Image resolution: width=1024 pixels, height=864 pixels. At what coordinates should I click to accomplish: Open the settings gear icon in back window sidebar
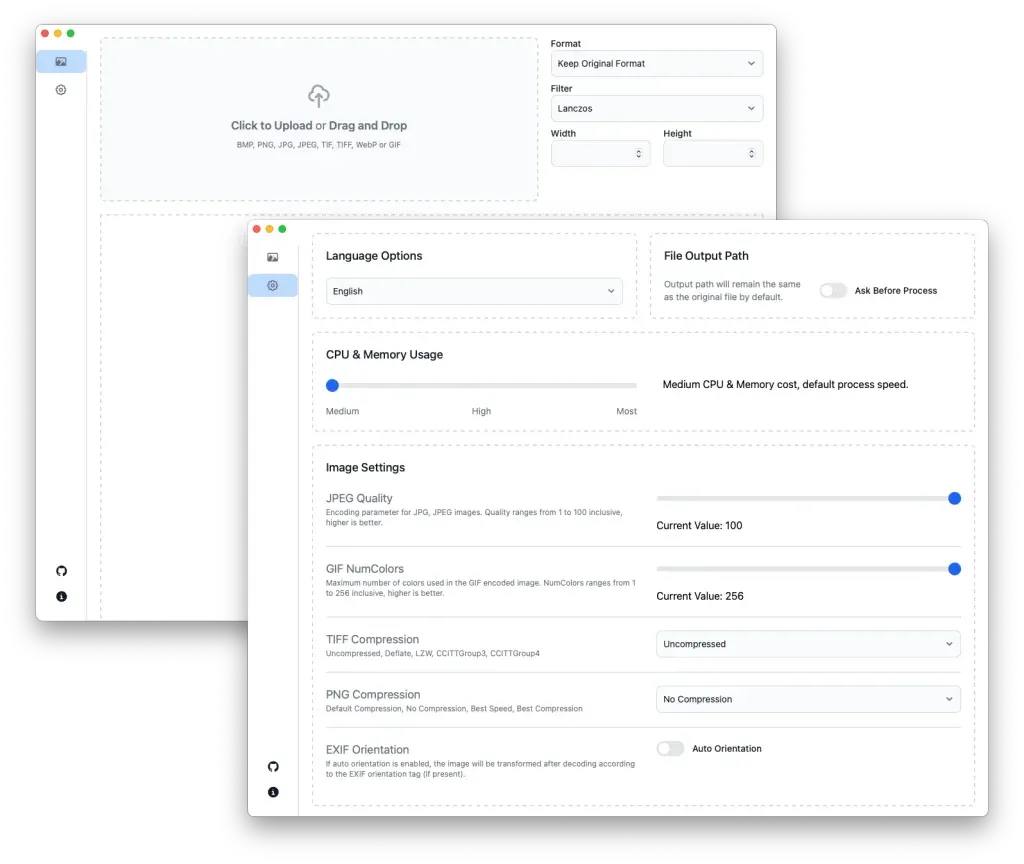(x=60, y=89)
